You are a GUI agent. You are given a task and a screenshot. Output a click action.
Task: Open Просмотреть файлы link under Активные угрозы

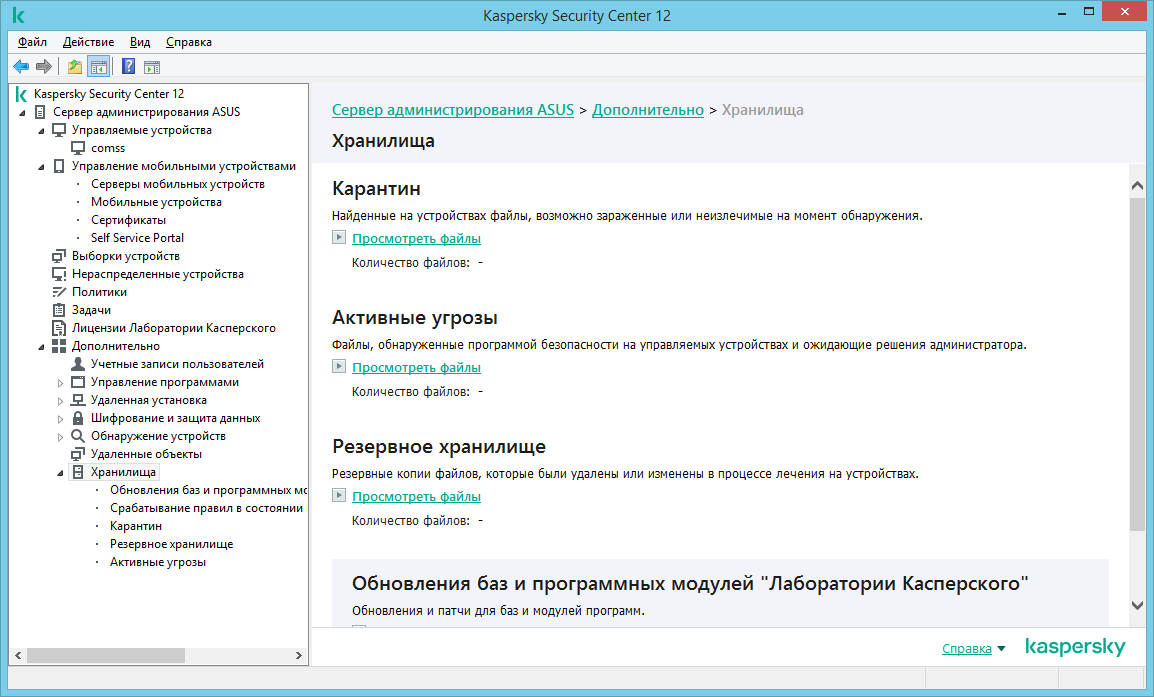click(417, 367)
